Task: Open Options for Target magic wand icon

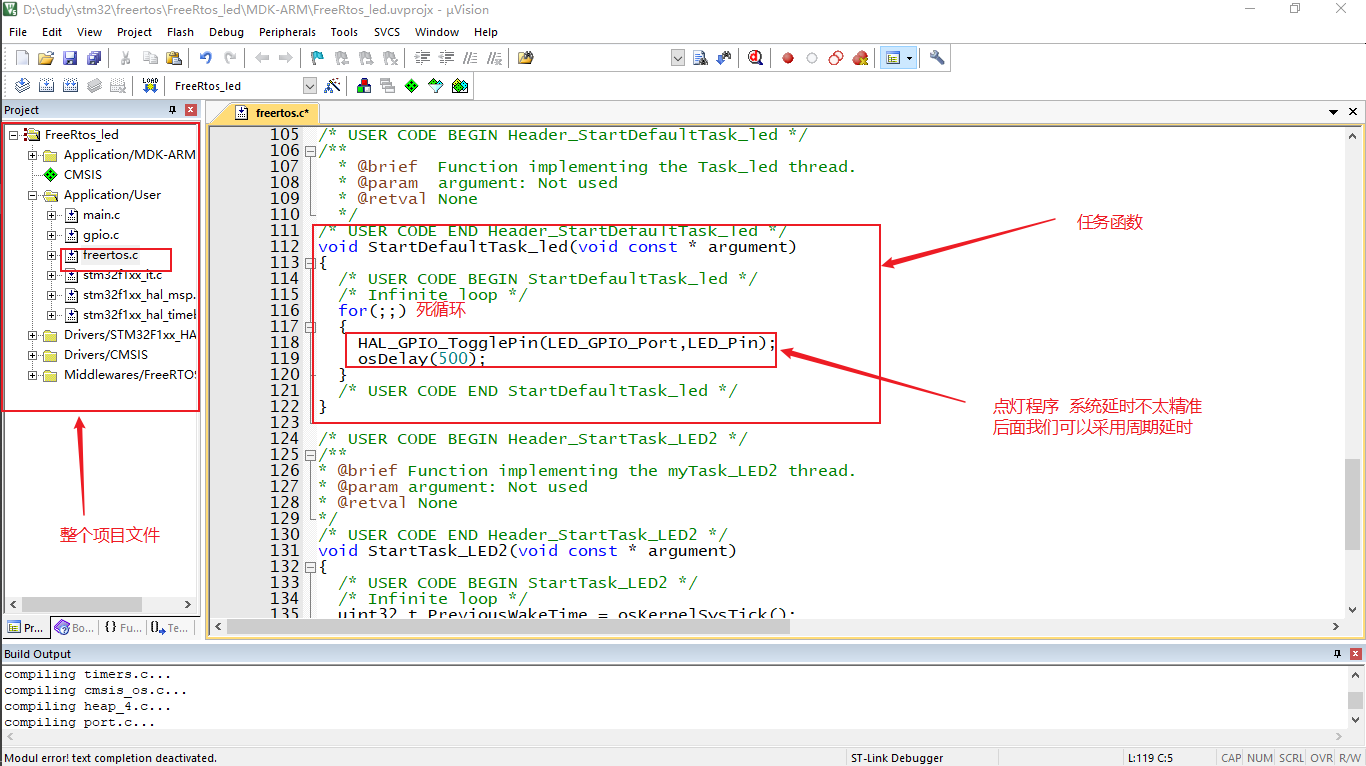Action: pos(333,86)
